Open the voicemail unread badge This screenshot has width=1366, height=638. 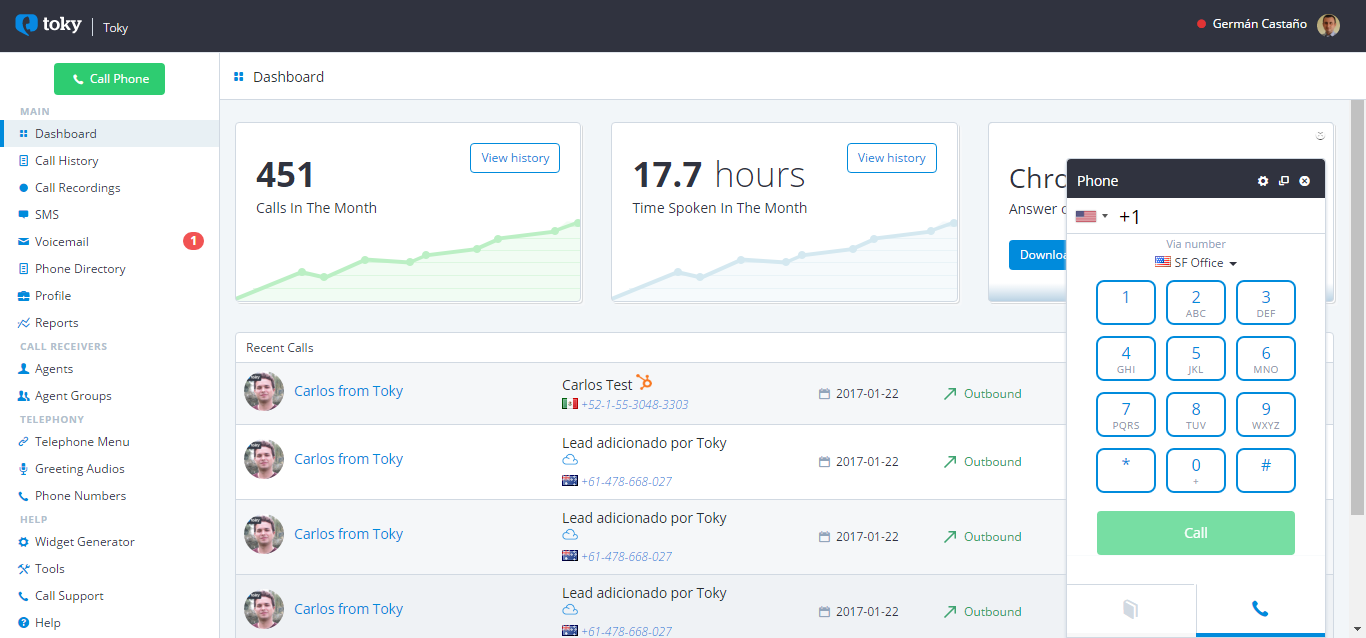193,241
